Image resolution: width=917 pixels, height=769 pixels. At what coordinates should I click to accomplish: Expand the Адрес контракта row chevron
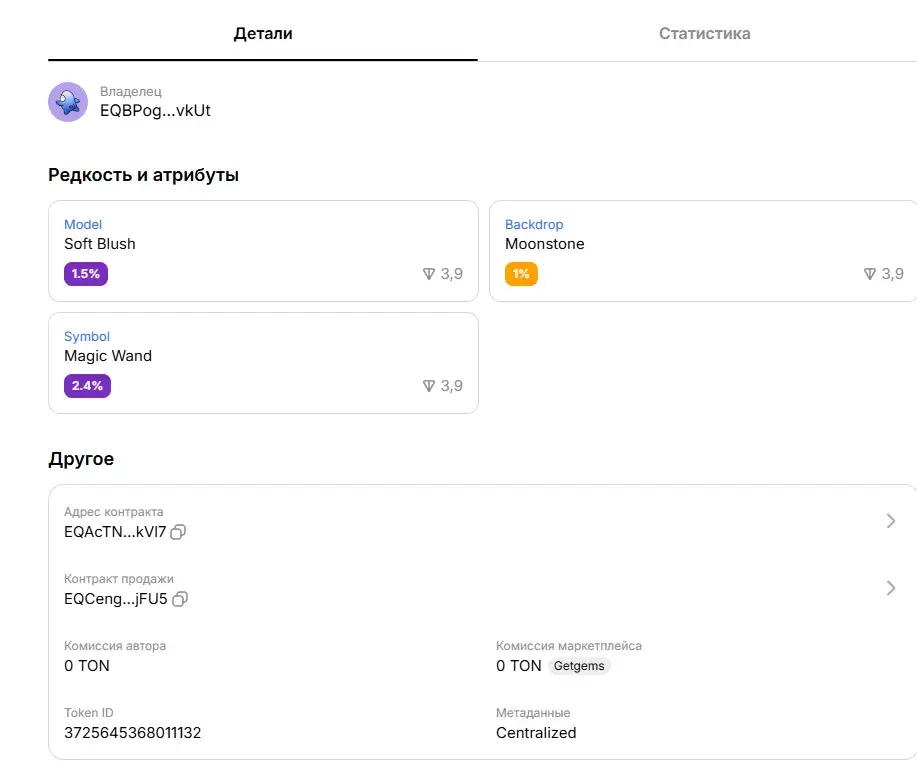(x=891, y=521)
